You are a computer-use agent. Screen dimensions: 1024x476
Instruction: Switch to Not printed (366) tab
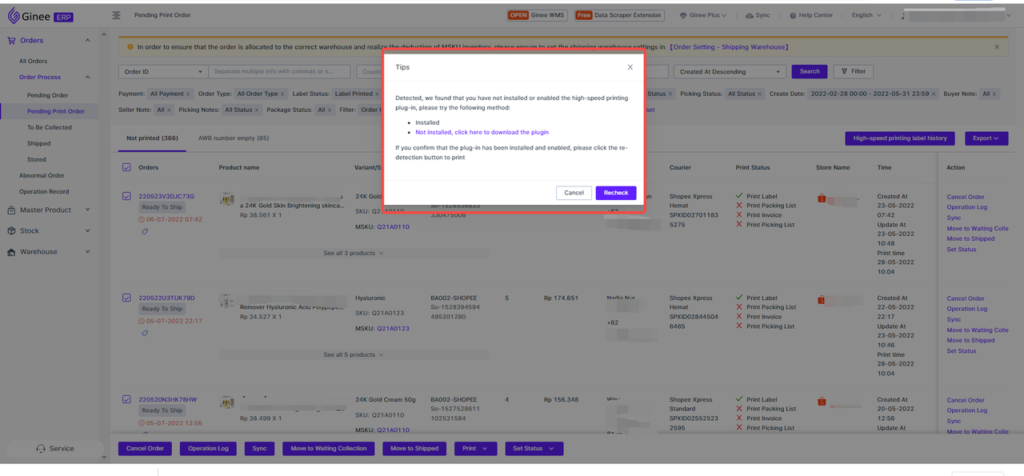click(152, 138)
